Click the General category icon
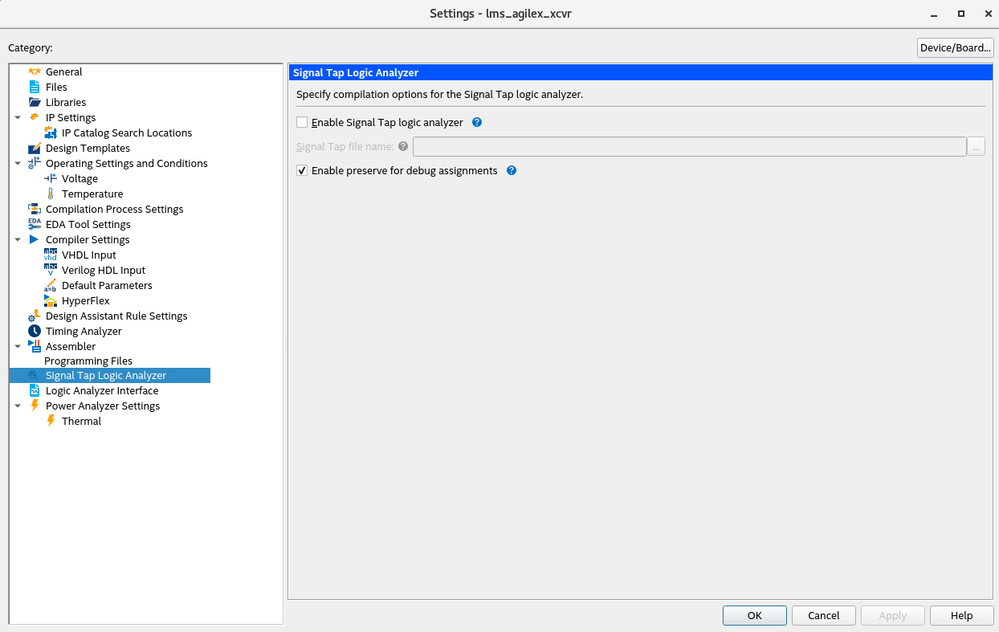Viewport: 999px width, 632px height. (34, 72)
